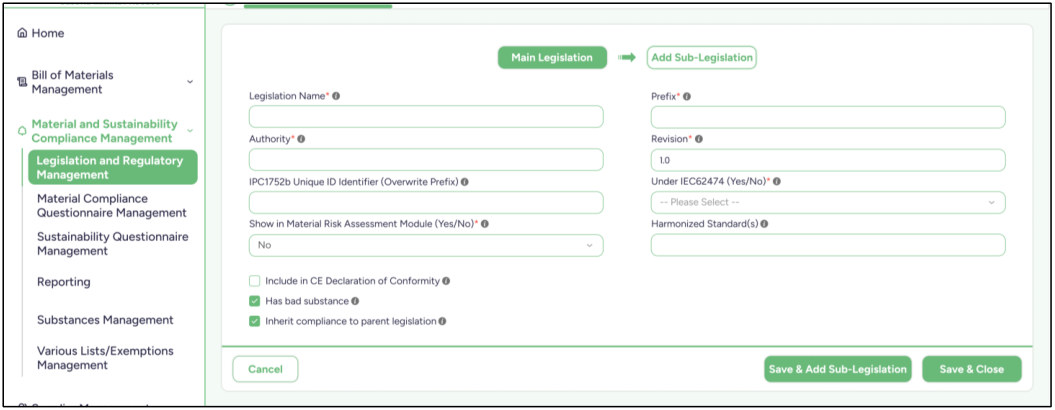This screenshot has height=410, width=1055.
Task: Open Show in Material Risk Assessment dropdown
Action: tap(426, 245)
